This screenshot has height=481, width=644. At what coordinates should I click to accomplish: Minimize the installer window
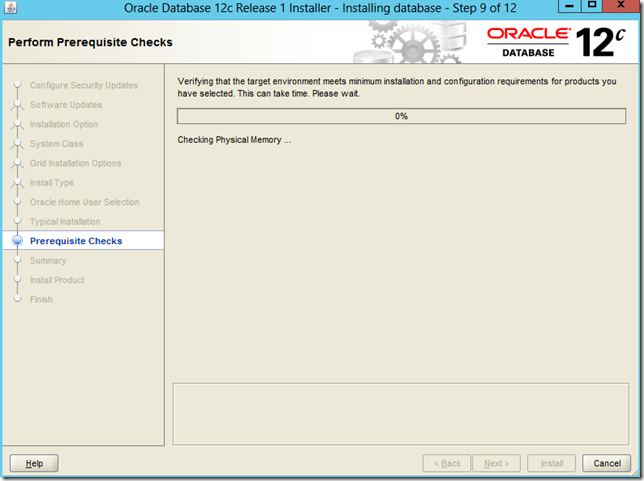(x=569, y=6)
